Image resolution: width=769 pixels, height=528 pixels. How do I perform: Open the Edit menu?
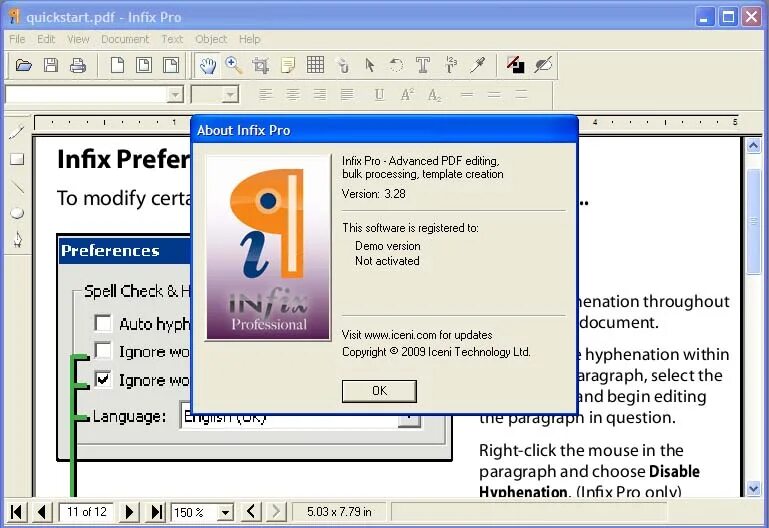(46, 39)
